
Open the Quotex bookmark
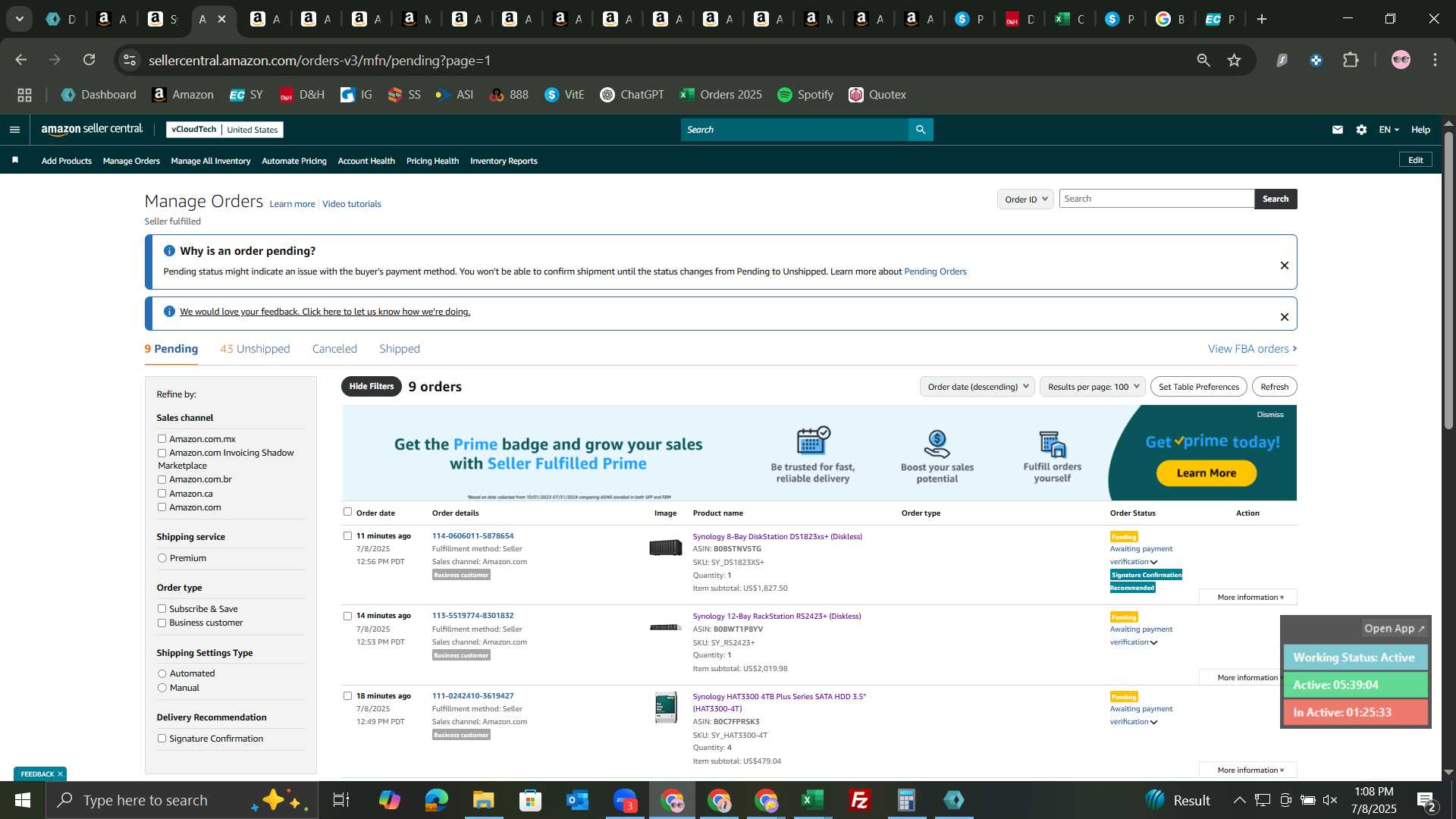(877, 95)
